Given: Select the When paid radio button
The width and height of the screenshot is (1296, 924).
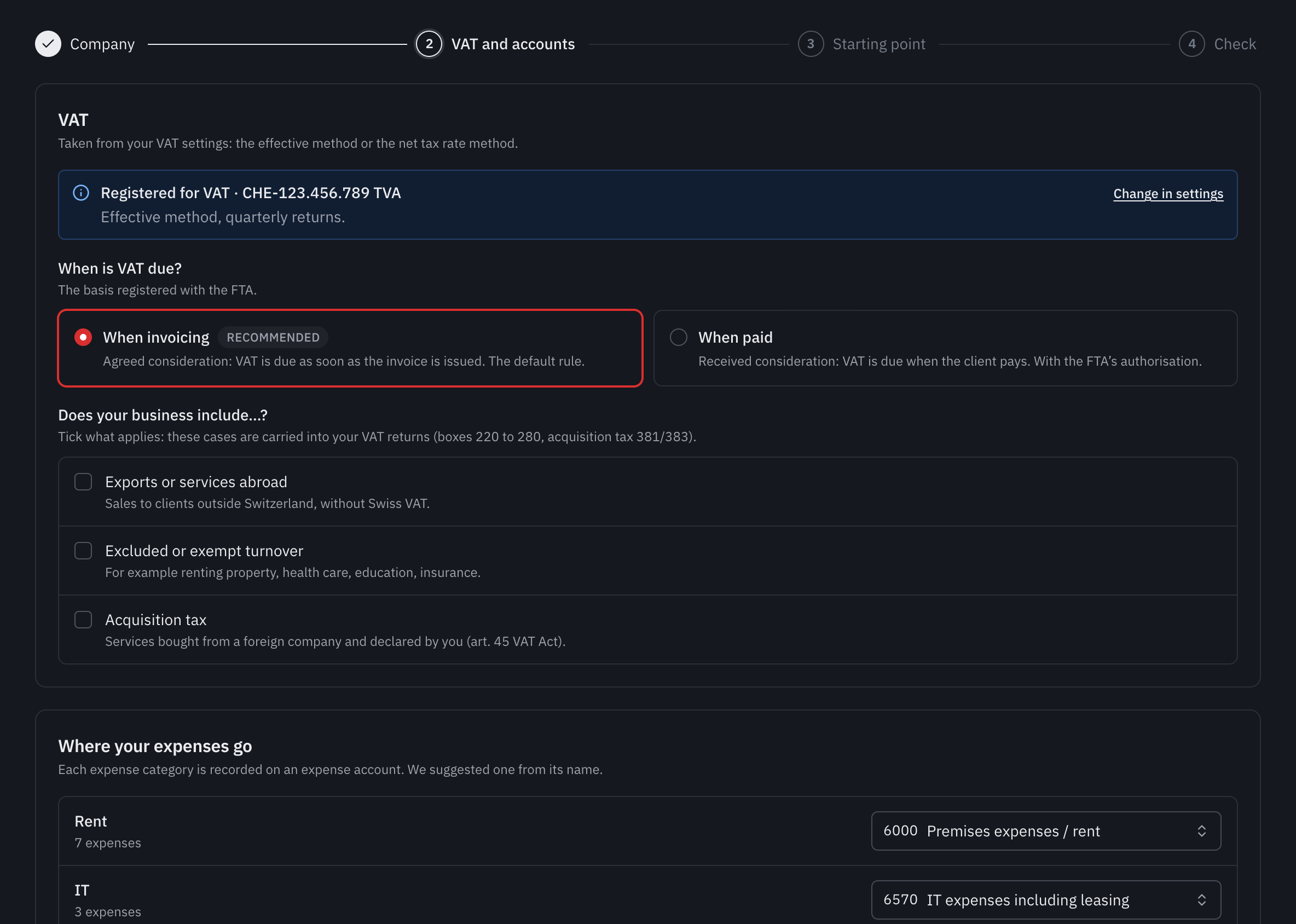Looking at the screenshot, I should point(679,337).
